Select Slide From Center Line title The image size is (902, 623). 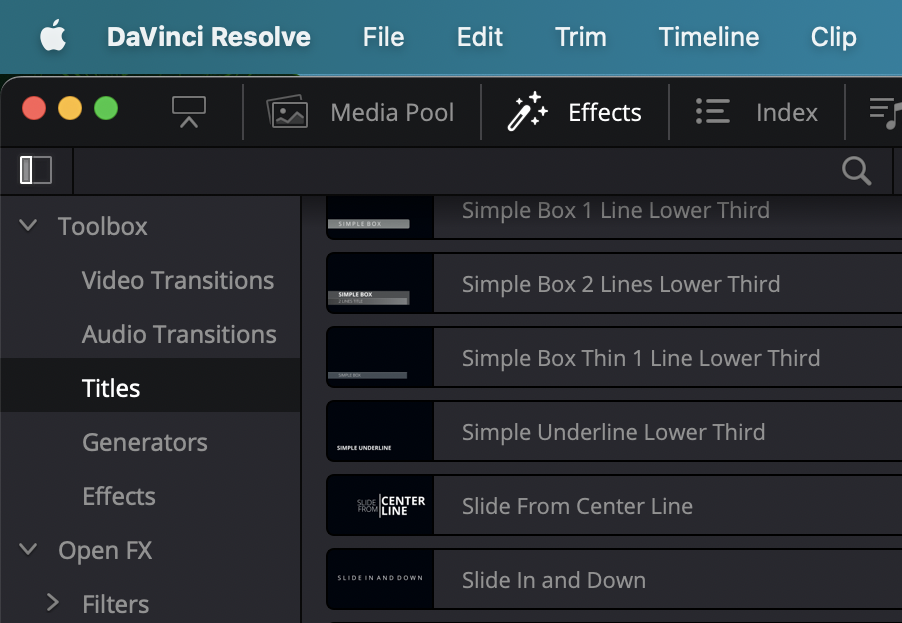pos(577,506)
